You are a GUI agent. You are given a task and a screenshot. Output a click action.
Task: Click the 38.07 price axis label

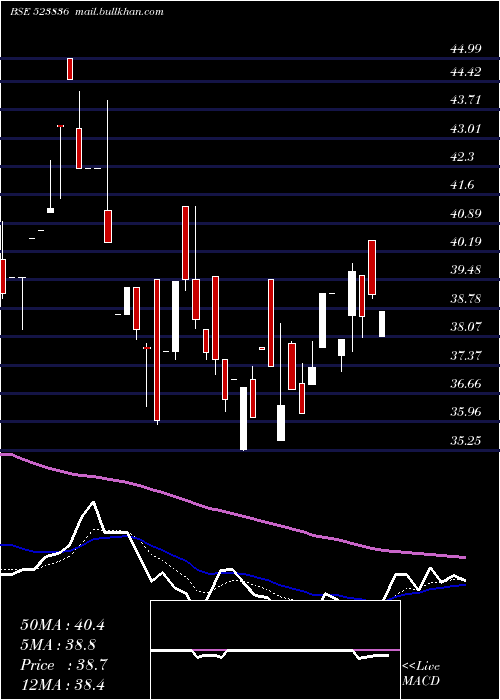(466, 327)
